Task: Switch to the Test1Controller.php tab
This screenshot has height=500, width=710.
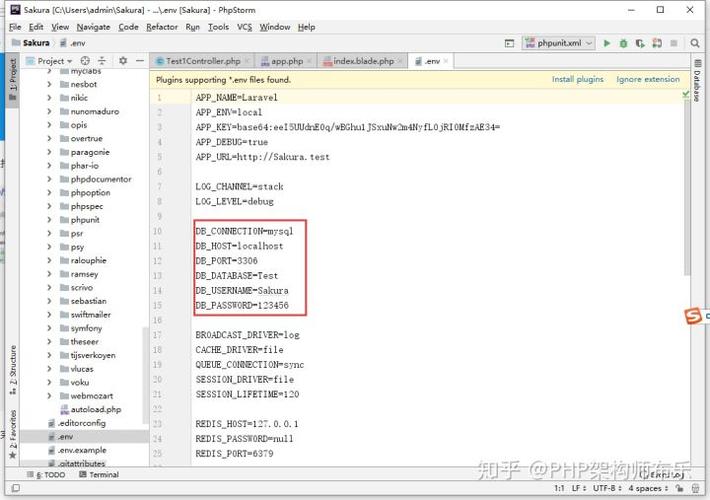Action: (203, 61)
